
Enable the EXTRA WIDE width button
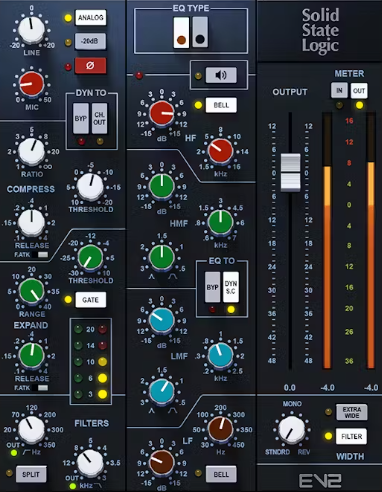point(352,412)
